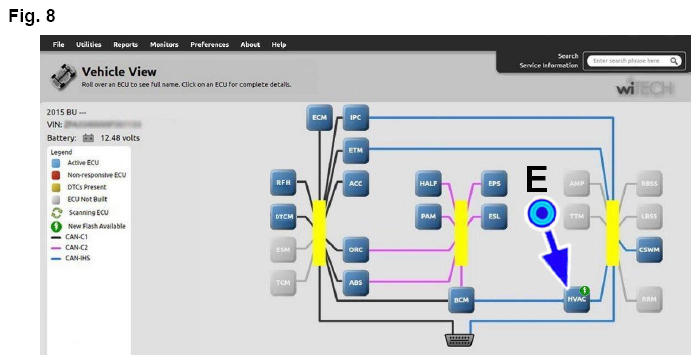Open the Preferences menu
This screenshot has height=364, width=700.
209,45
